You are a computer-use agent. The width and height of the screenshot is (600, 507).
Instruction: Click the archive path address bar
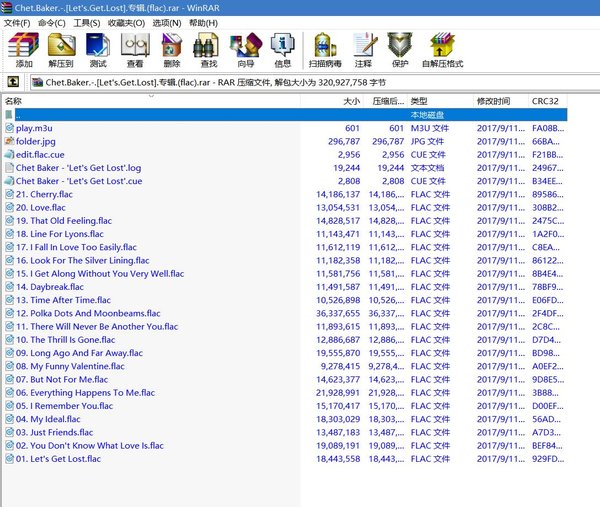(x=300, y=83)
